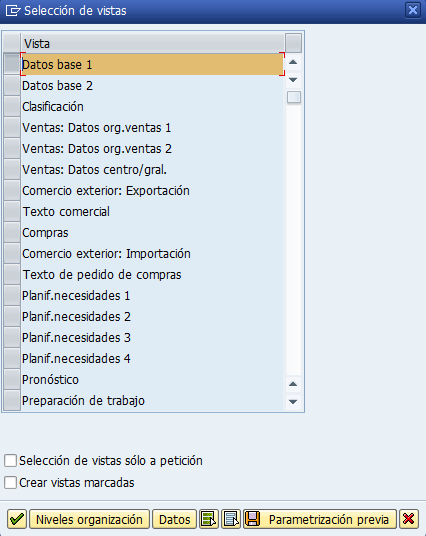This screenshot has width=426, height=536.
Task: Click top scroll up arrow of list
Action: [293, 62]
